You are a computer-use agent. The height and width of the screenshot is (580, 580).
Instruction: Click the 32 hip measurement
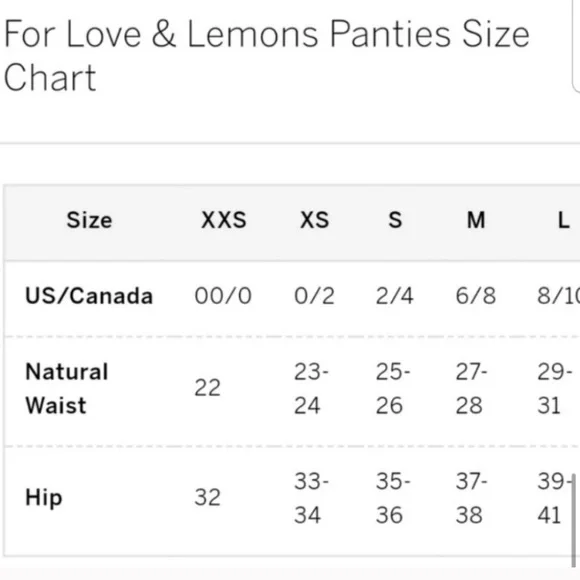(207, 498)
